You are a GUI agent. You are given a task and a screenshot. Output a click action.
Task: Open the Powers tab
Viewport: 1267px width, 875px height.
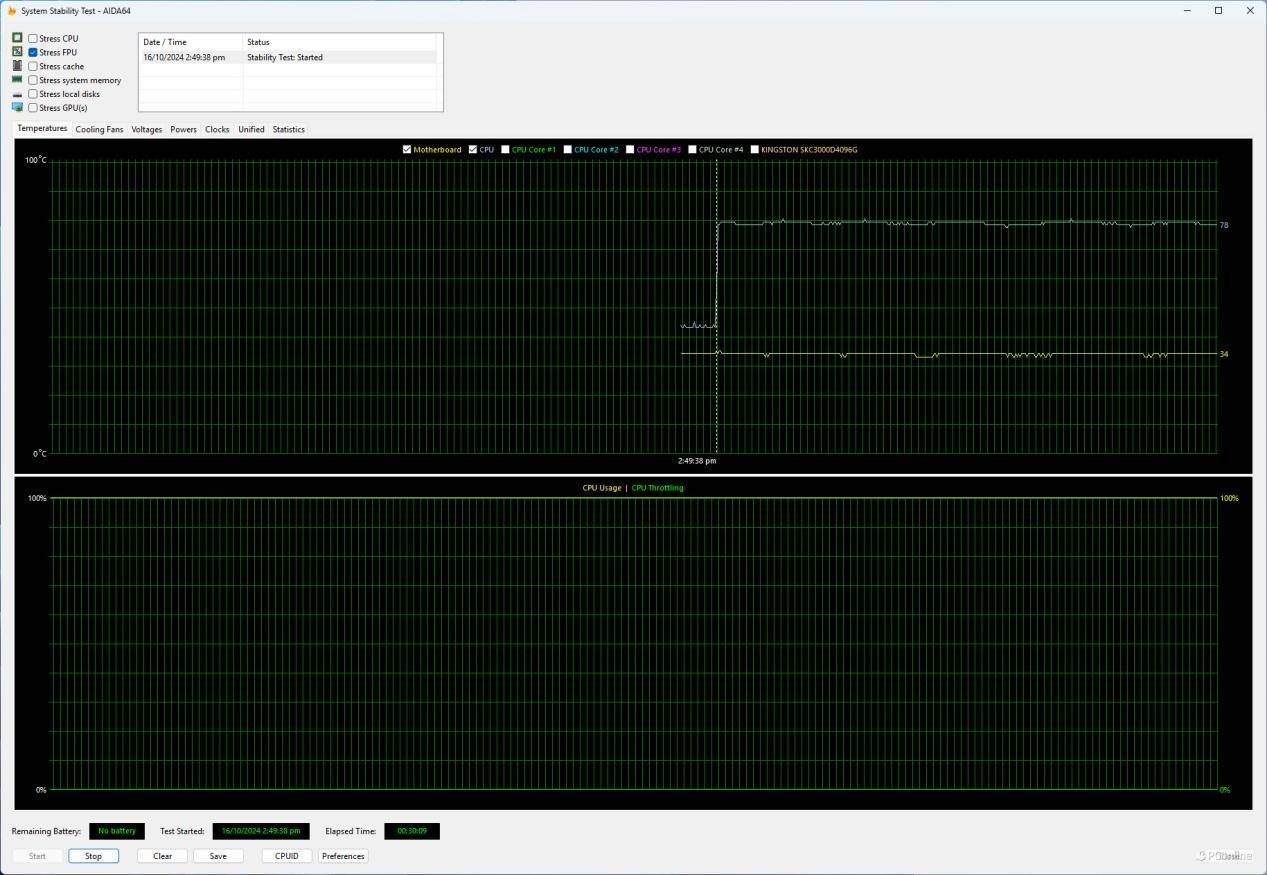coord(183,129)
